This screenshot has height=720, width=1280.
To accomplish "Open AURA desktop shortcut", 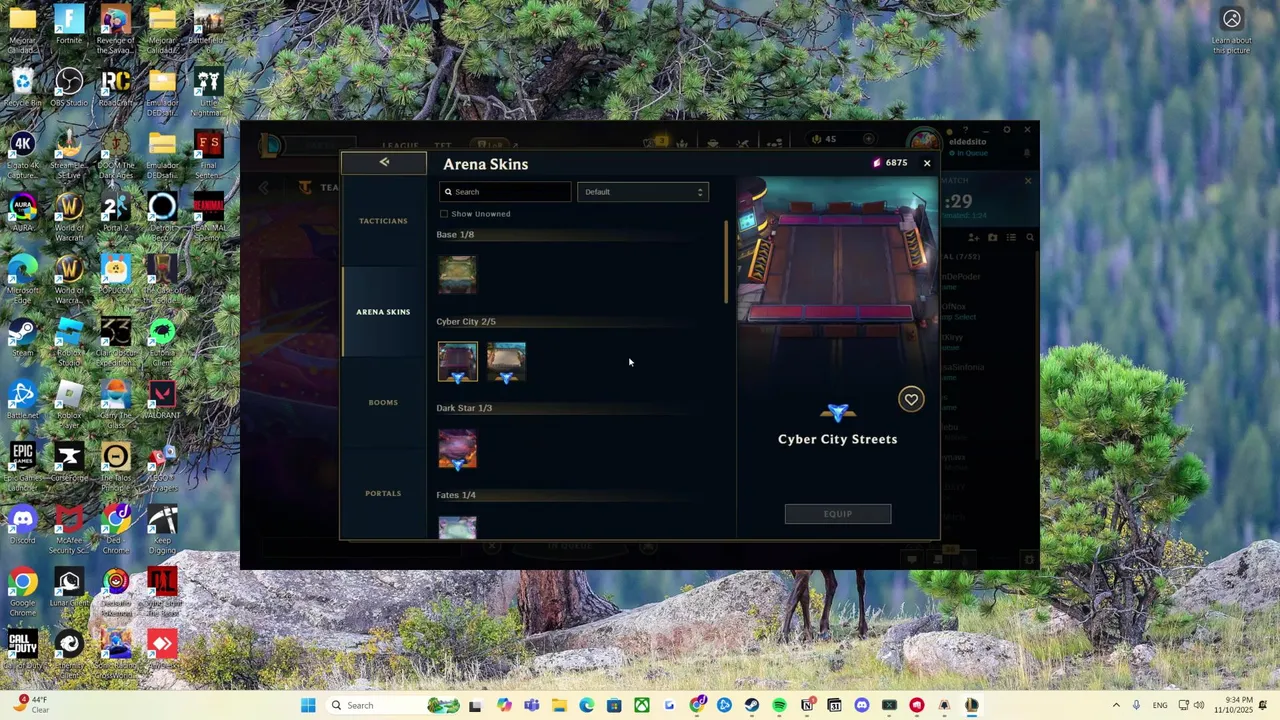I will click(x=22, y=212).
